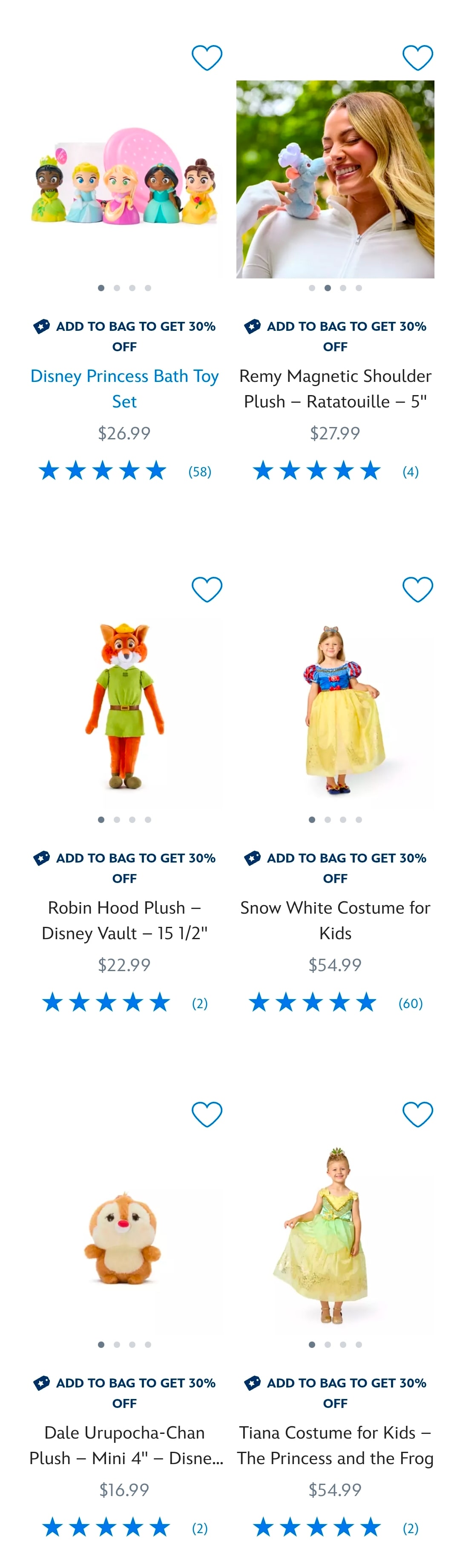Favorite the Dale Urupocha-Chan Plush
Viewport: 460px width, 1568px height.
(x=207, y=1114)
